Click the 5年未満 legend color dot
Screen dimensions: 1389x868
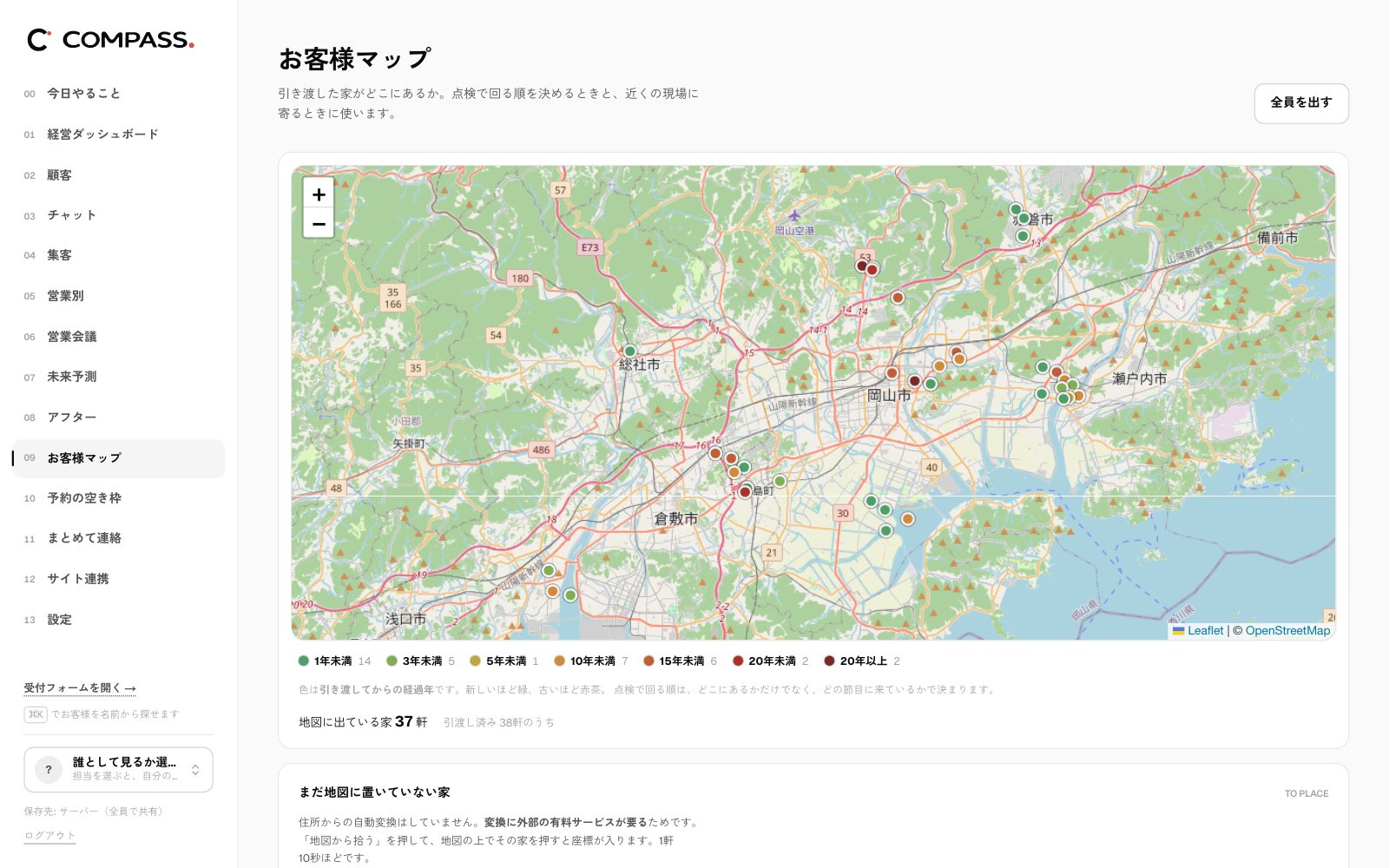(475, 661)
